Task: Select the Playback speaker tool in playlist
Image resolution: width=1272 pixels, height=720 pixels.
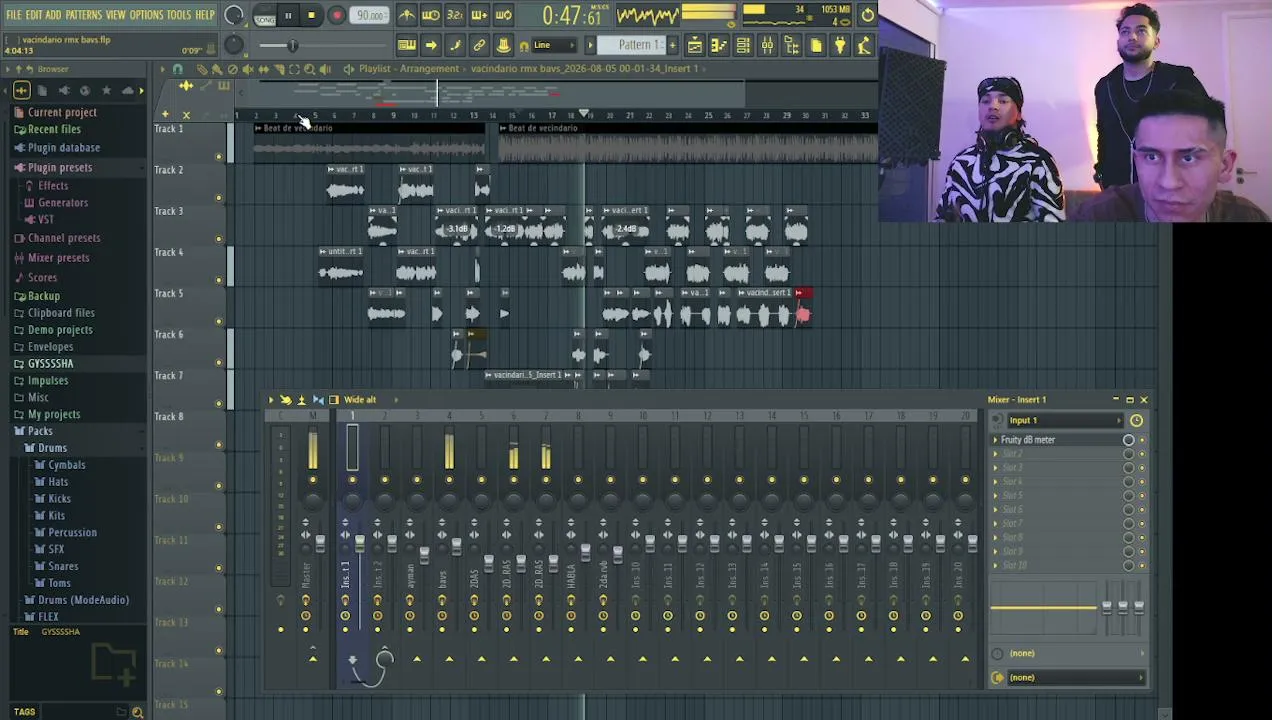Action: [325, 69]
